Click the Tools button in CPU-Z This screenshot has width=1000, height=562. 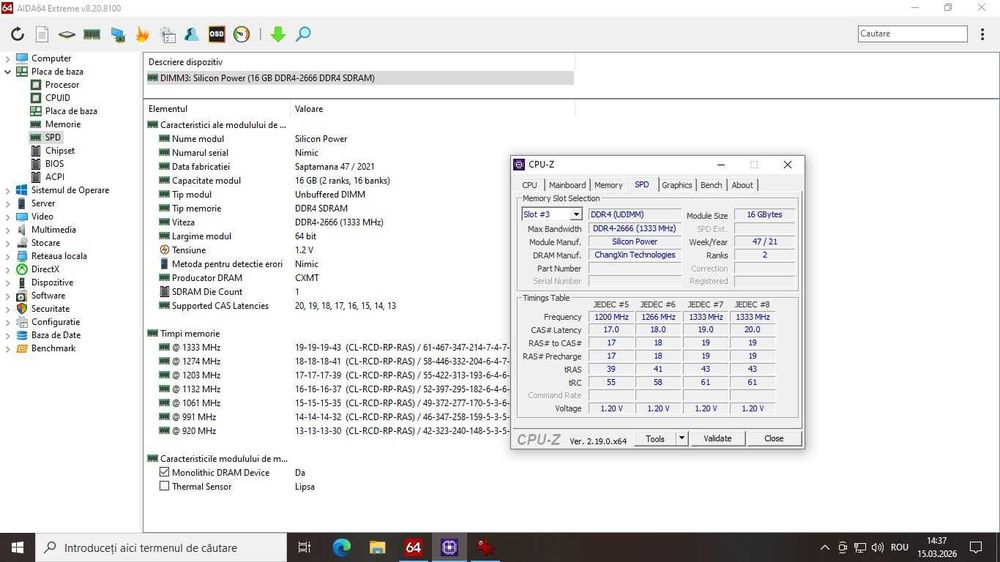[655, 438]
